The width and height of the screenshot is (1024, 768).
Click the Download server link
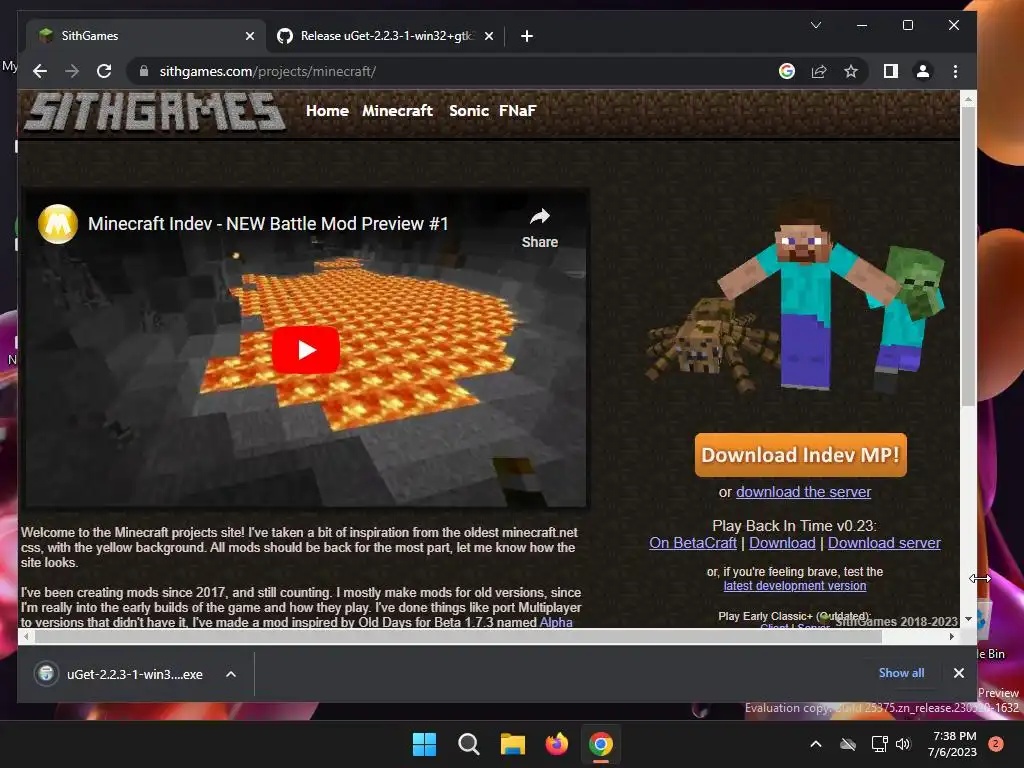(x=884, y=543)
